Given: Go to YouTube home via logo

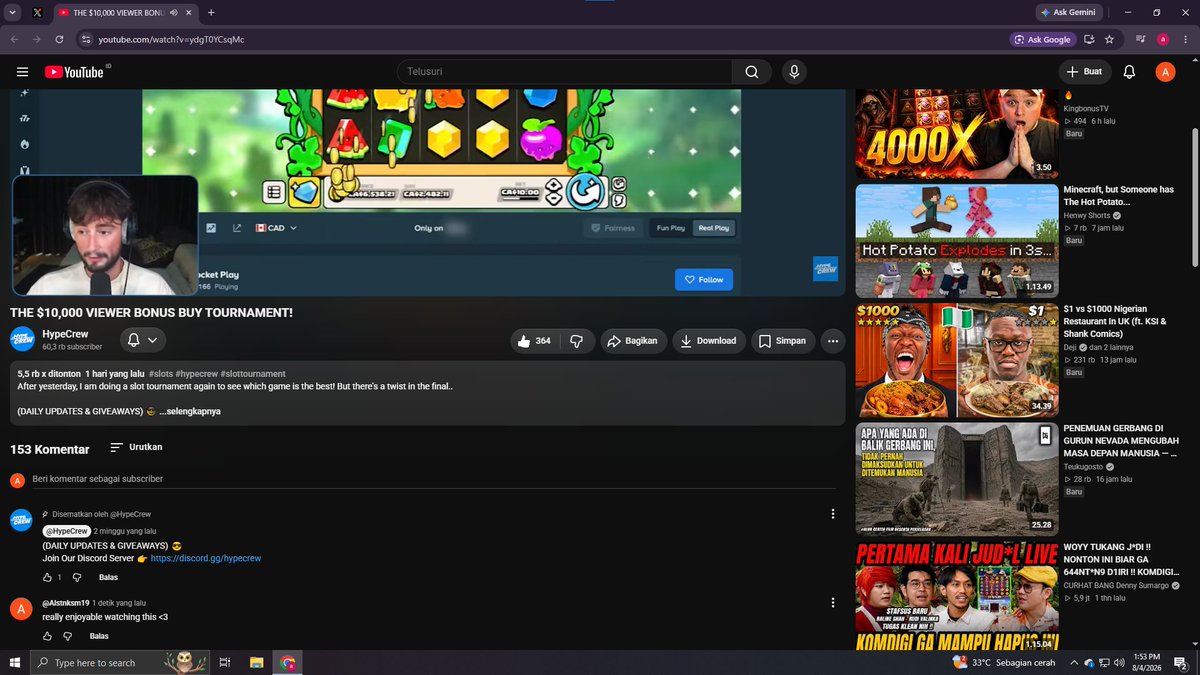Looking at the screenshot, I should (74, 72).
